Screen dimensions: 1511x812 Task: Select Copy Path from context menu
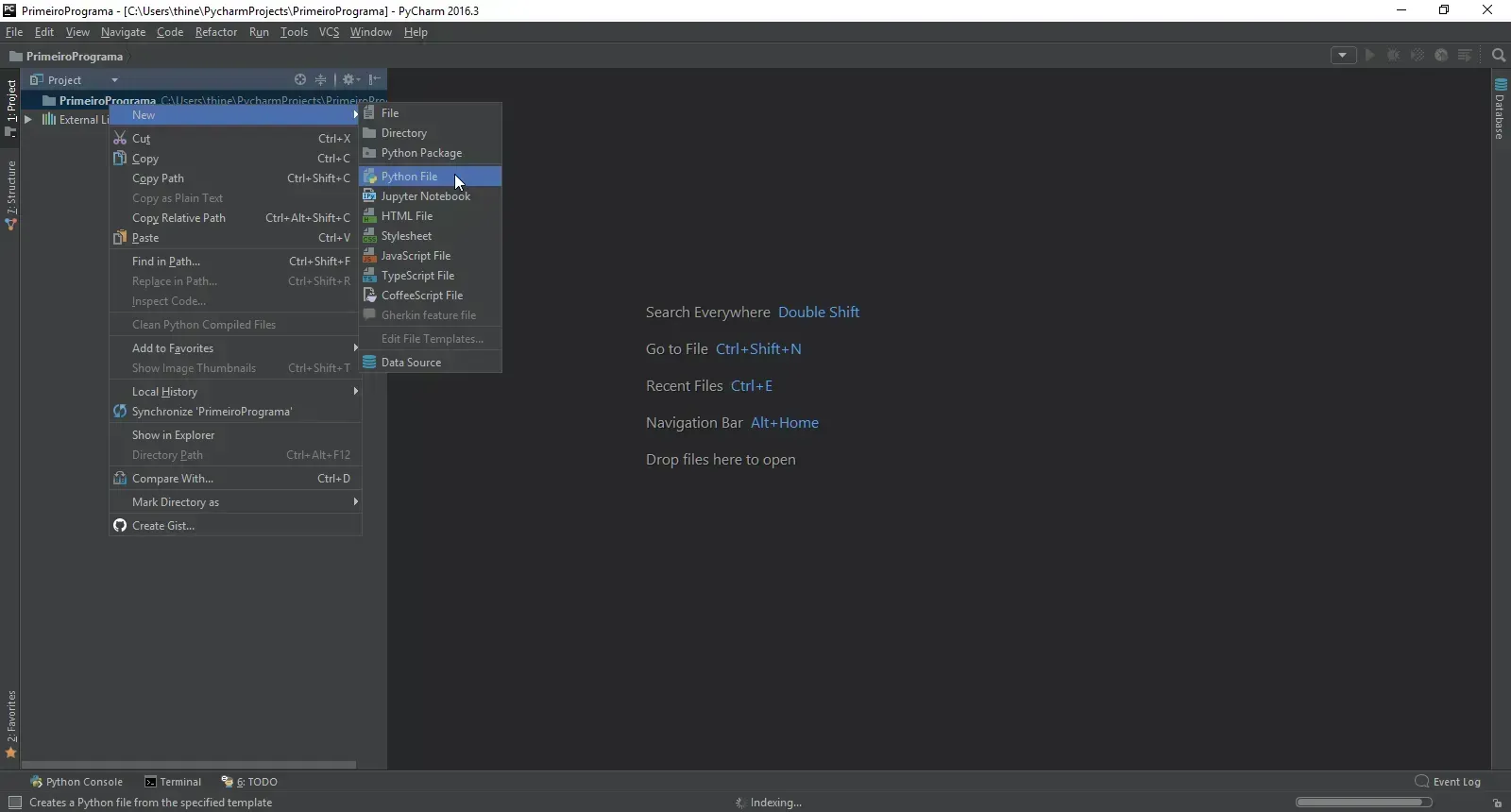coord(235,178)
